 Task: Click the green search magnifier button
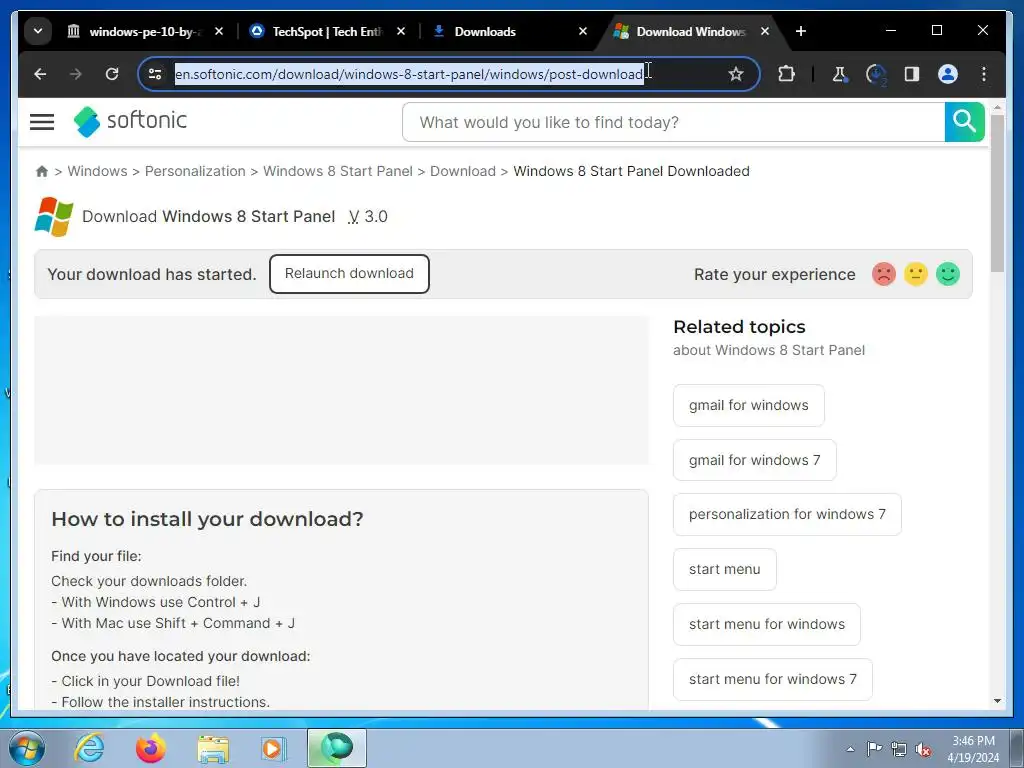pos(964,121)
